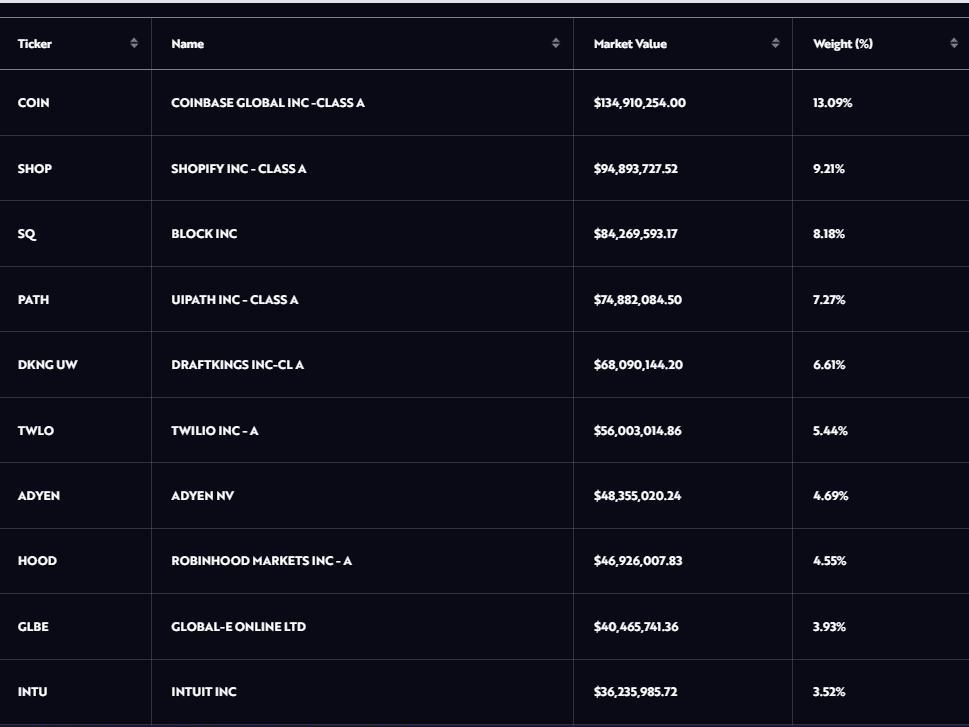Click the 13.09% weight value for COIN

(831, 102)
